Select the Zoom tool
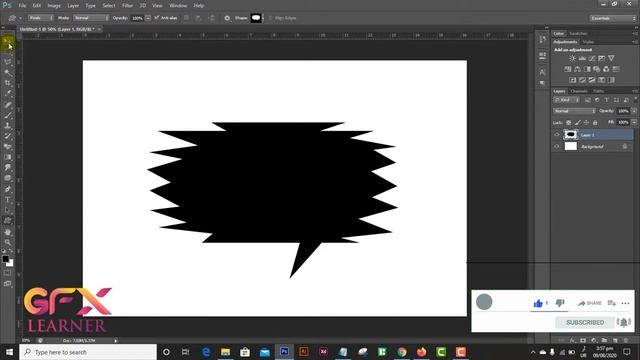Screen dimensions: 640x360 tap(8, 242)
